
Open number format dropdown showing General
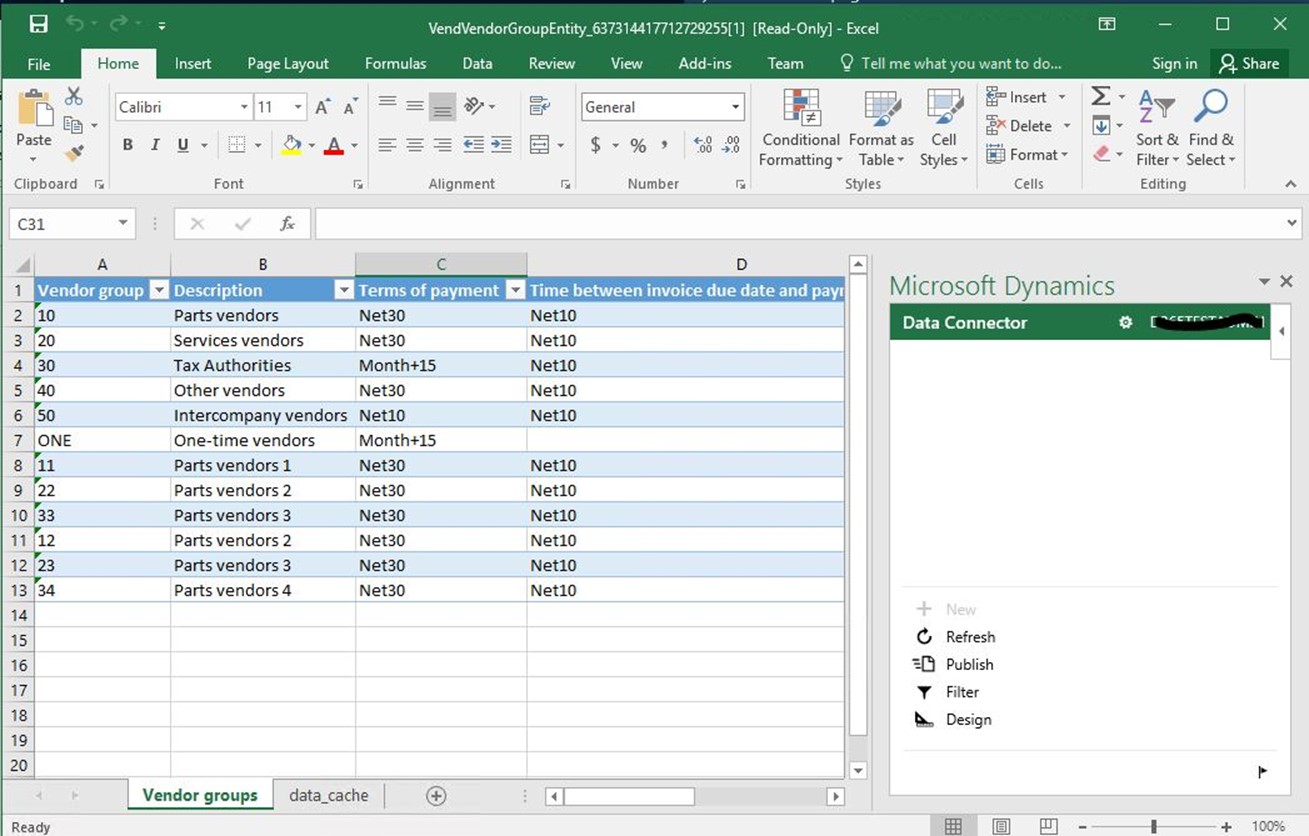click(x=736, y=107)
